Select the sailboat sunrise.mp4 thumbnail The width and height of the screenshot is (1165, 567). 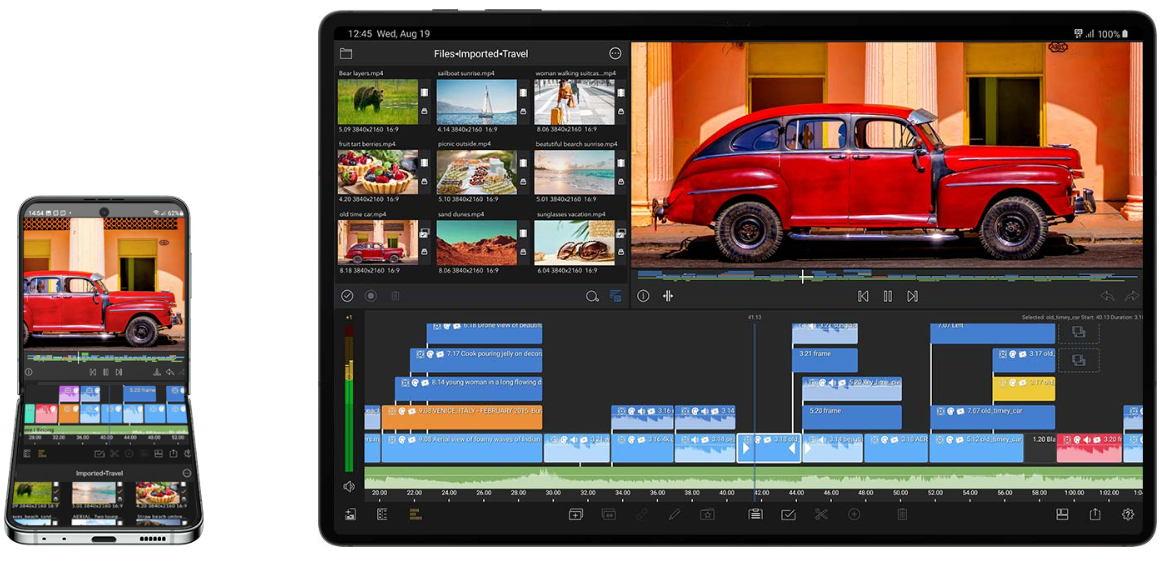coord(476,102)
